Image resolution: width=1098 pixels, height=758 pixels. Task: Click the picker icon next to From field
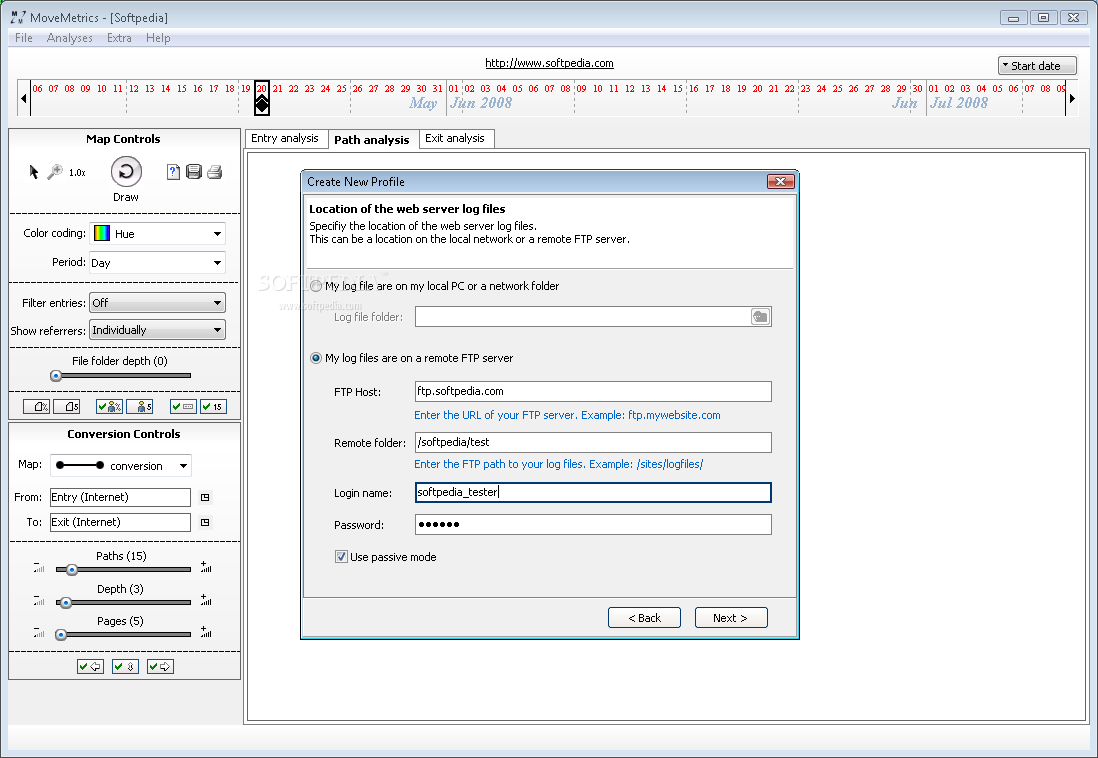[x=205, y=497]
